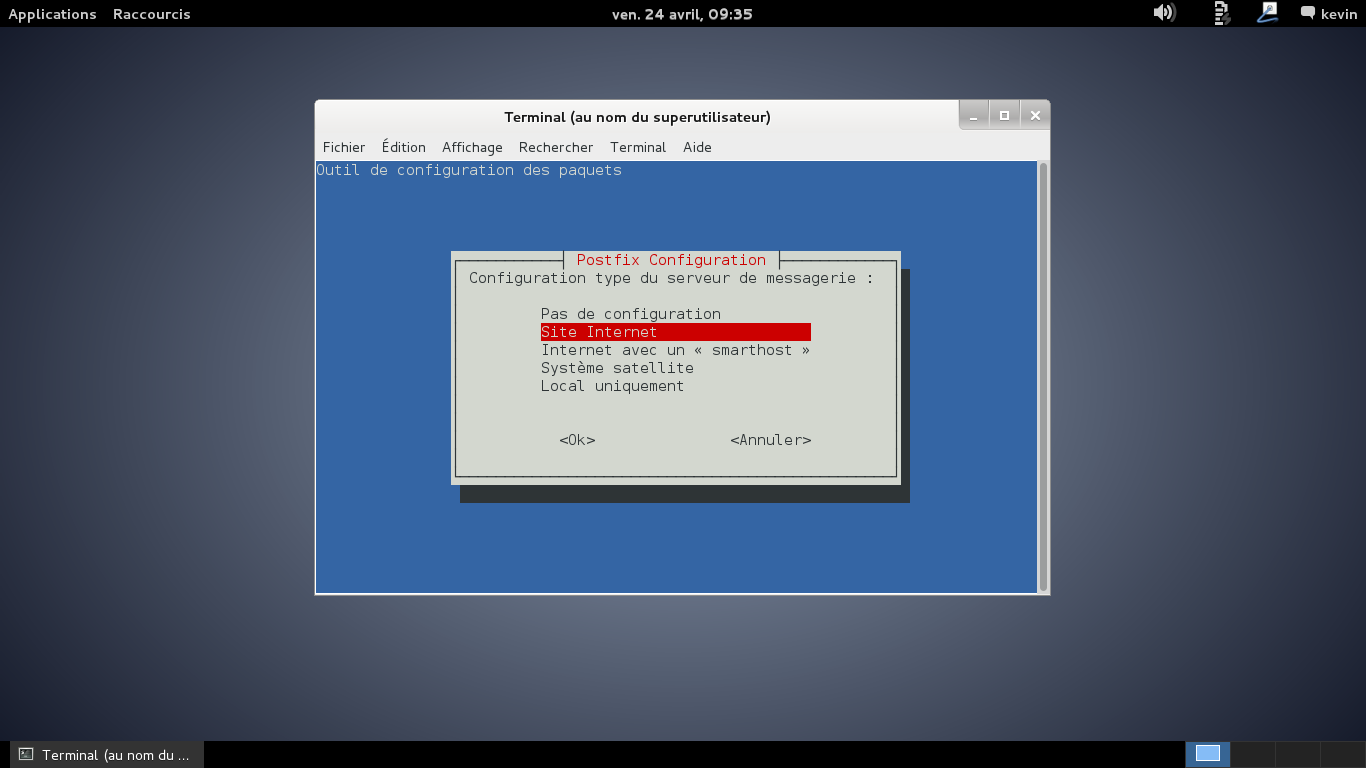This screenshot has width=1366, height=768.
Task: Open the Fichier menu
Action: point(344,147)
